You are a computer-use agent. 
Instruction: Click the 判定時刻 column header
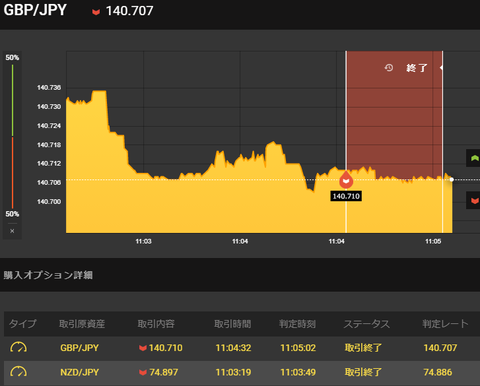[x=297, y=324]
